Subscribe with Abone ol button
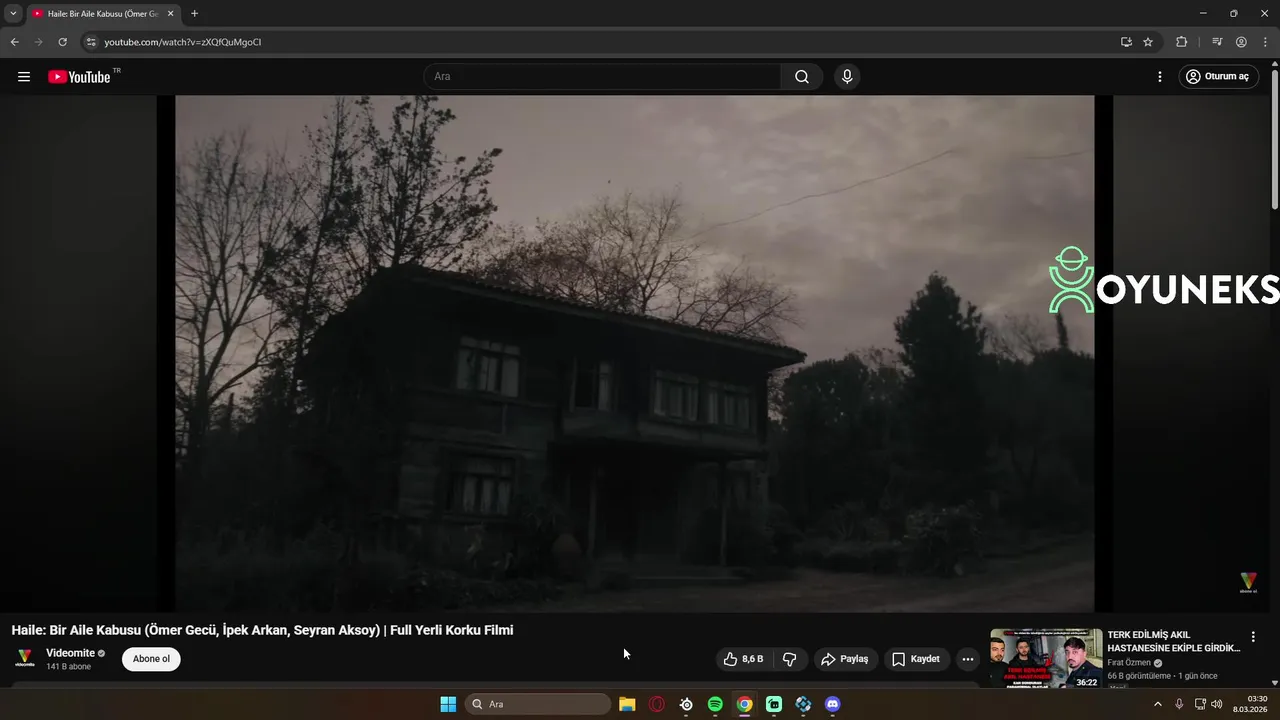 (x=151, y=659)
